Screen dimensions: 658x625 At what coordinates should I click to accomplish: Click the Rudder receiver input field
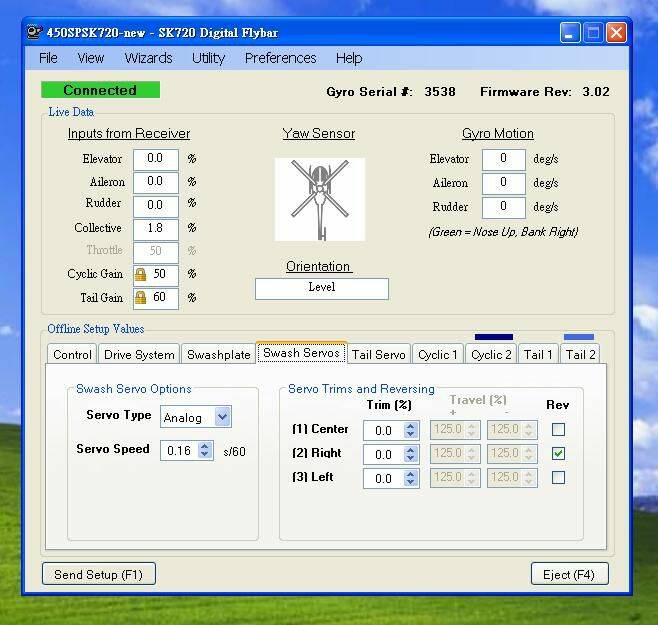pos(156,206)
